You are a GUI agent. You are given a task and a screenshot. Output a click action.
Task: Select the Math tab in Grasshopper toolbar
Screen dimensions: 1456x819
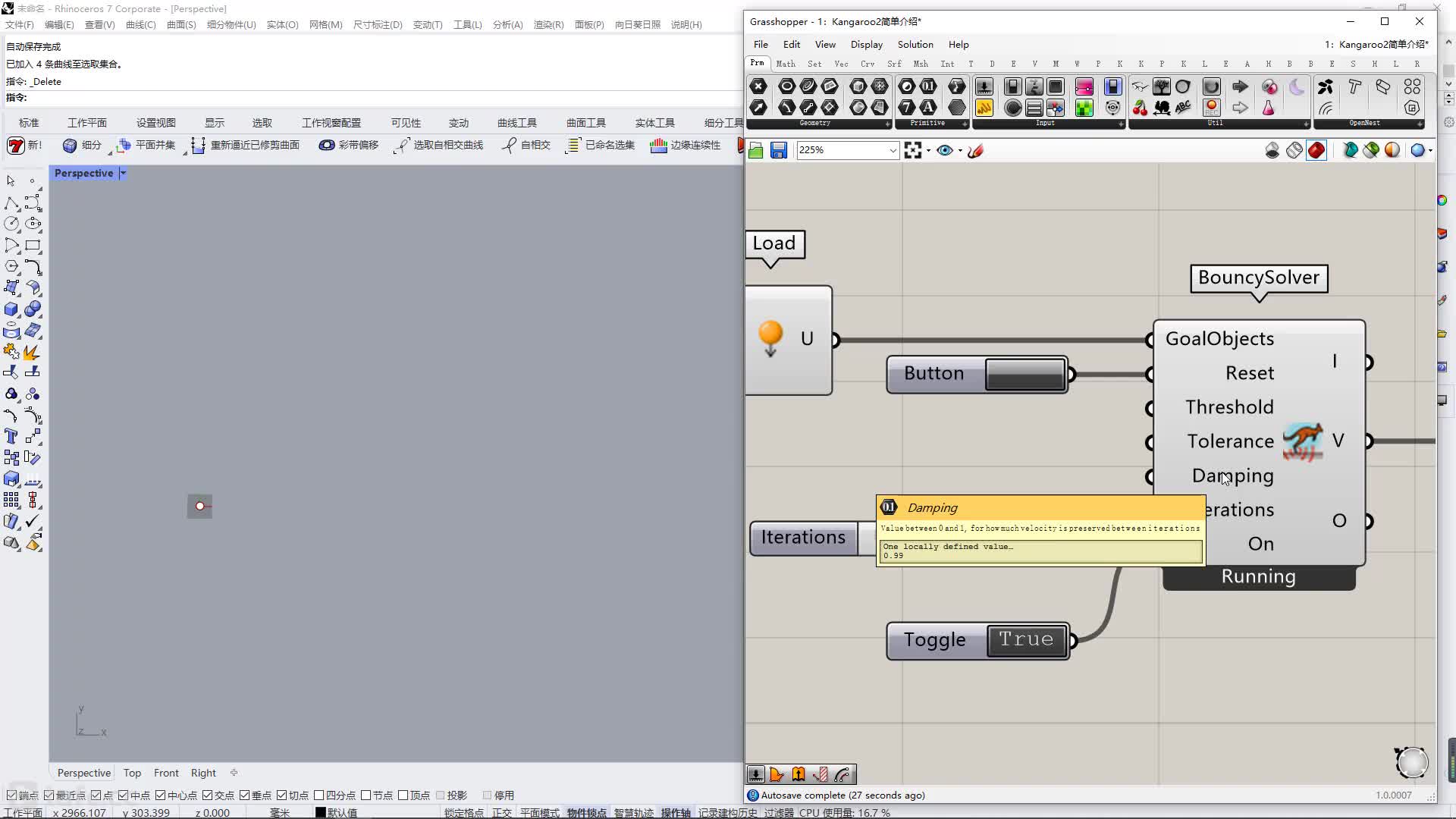pyautogui.click(x=786, y=63)
